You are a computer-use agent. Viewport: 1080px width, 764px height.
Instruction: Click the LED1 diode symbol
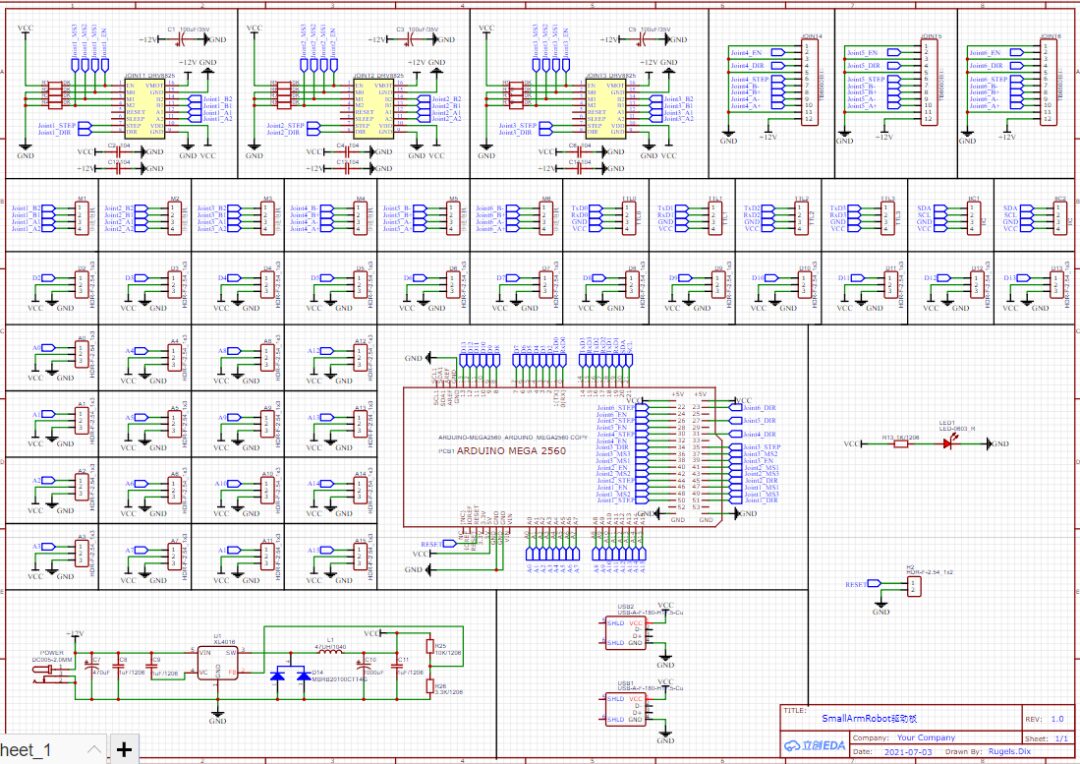coord(948,443)
